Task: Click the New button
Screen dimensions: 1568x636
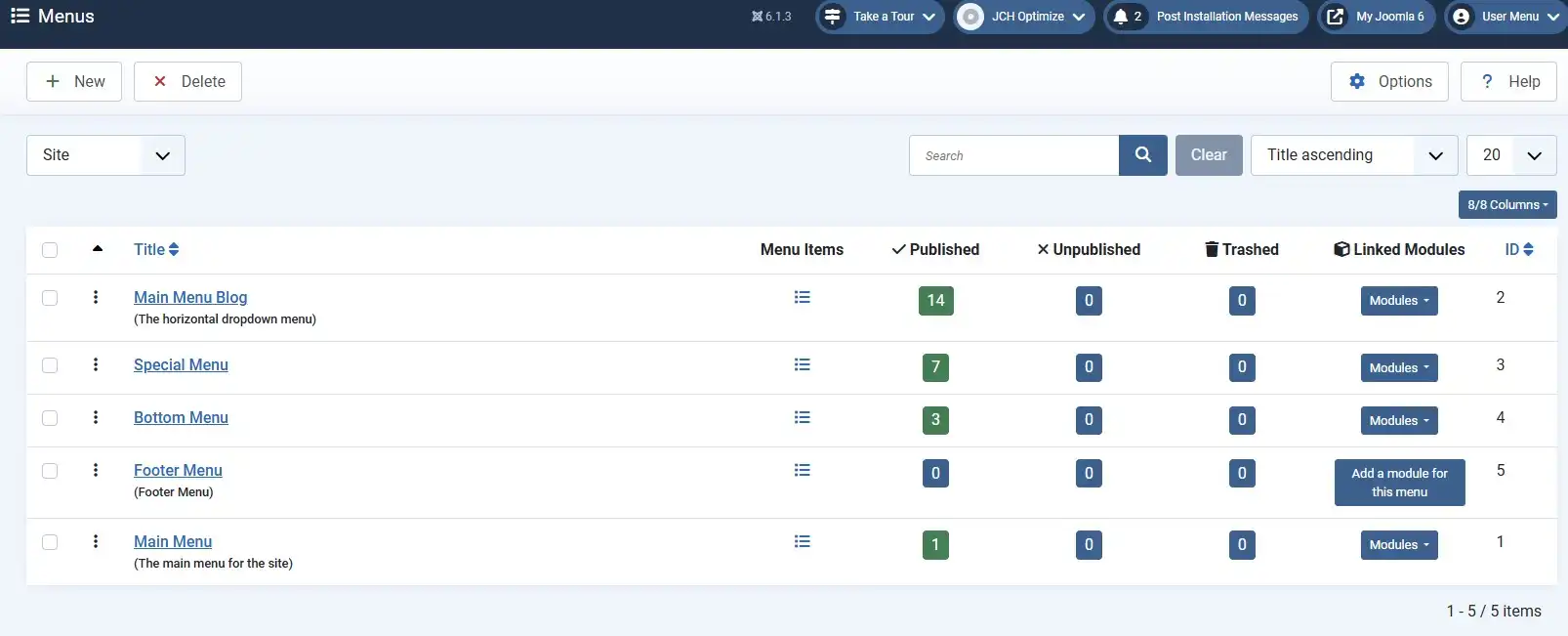Action: pos(74,82)
